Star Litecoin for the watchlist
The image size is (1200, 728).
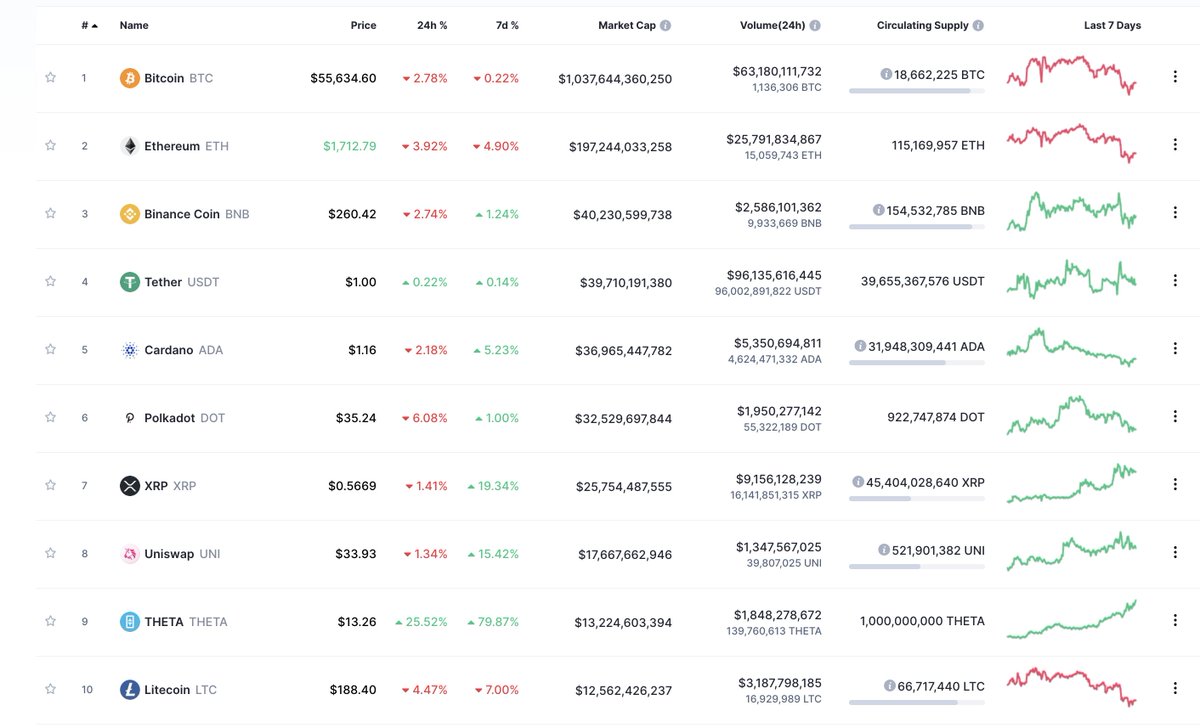coord(50,689)
